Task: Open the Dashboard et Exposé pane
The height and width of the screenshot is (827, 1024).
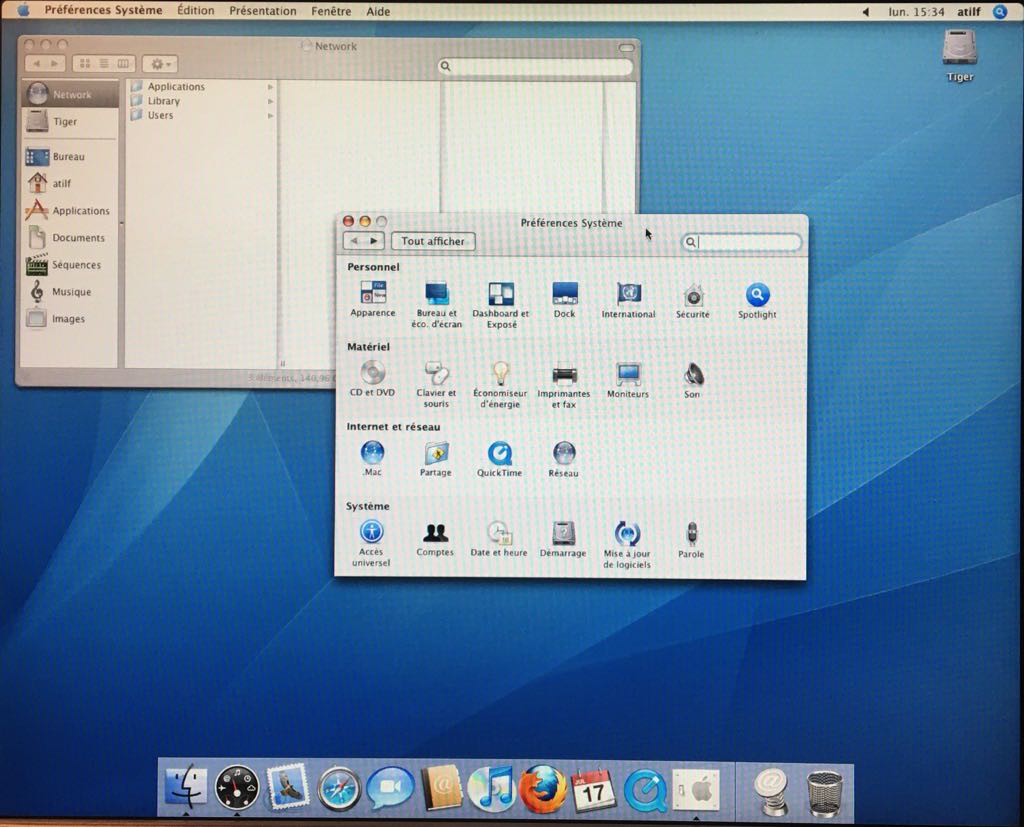Action: [x=500, y=295]
